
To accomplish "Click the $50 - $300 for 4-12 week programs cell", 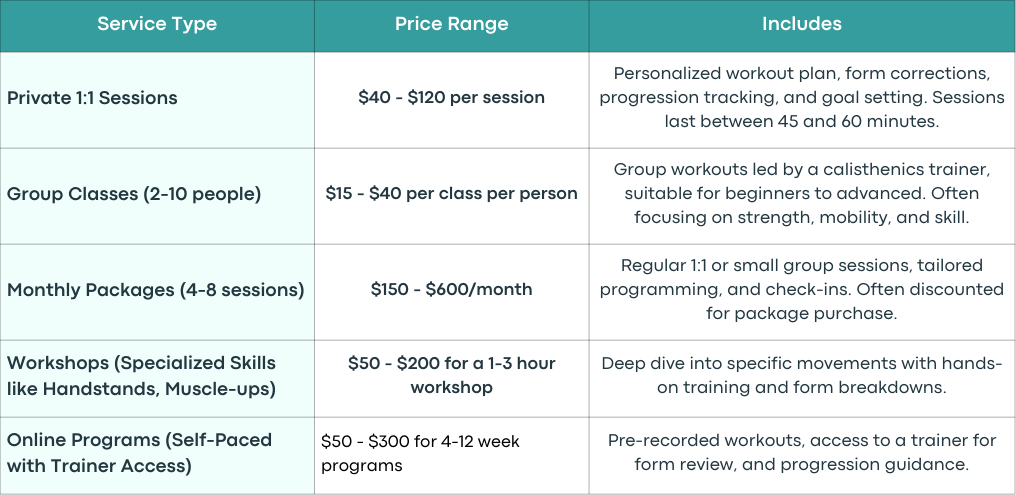I will (x=452, y=455).
